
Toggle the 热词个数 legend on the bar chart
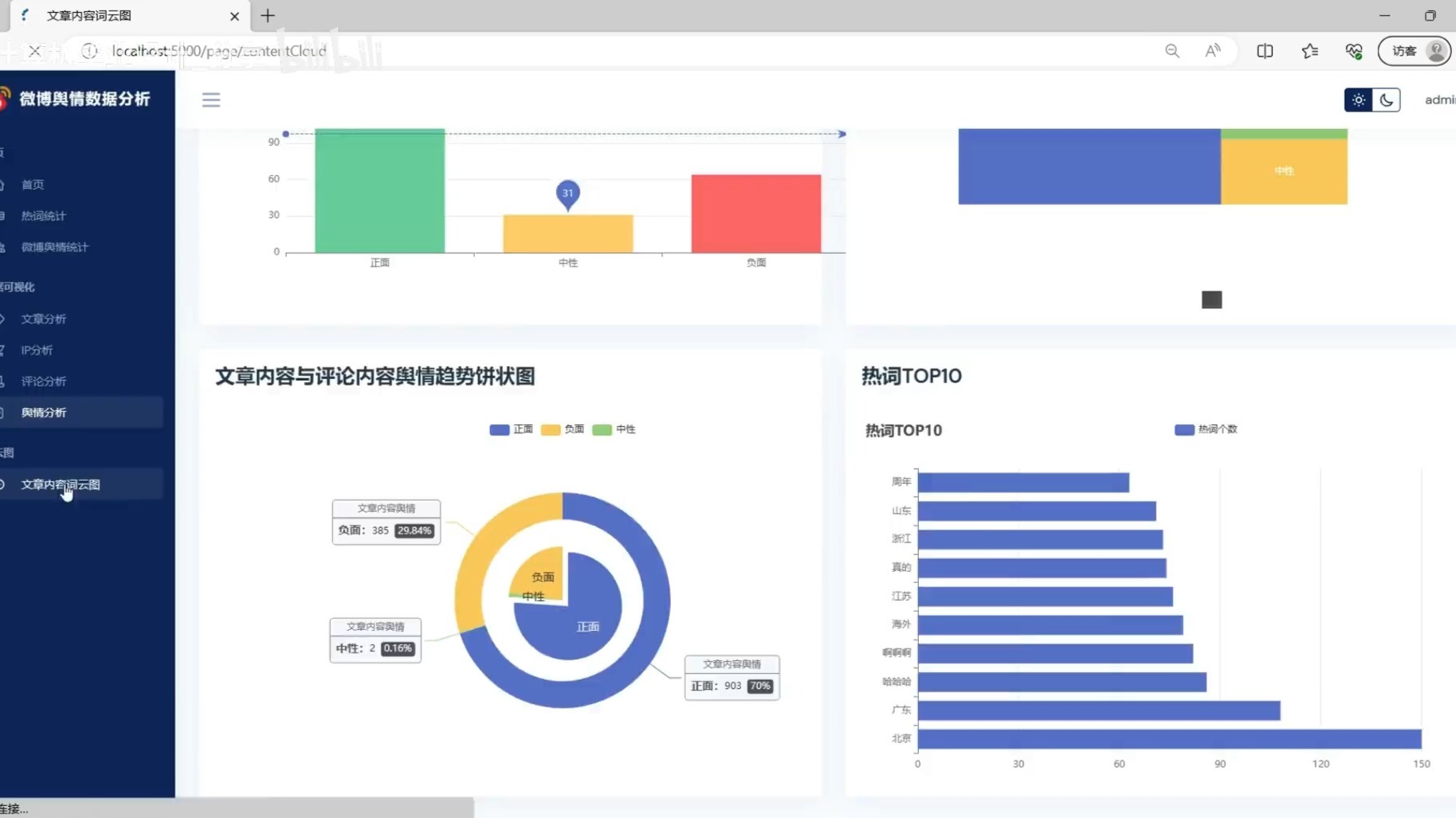pos(1206,429)
